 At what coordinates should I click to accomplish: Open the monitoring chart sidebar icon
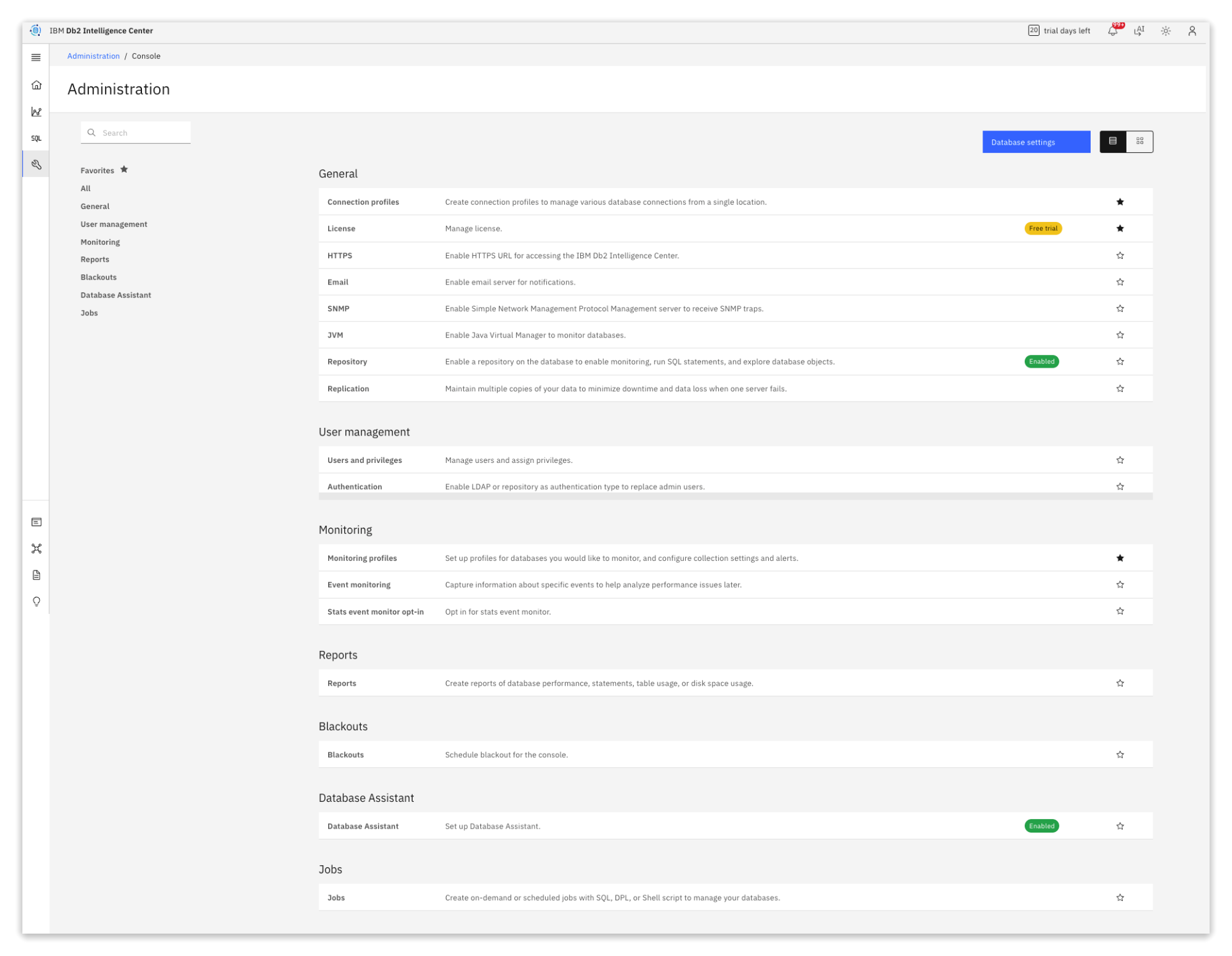click(x=36, y=112)
